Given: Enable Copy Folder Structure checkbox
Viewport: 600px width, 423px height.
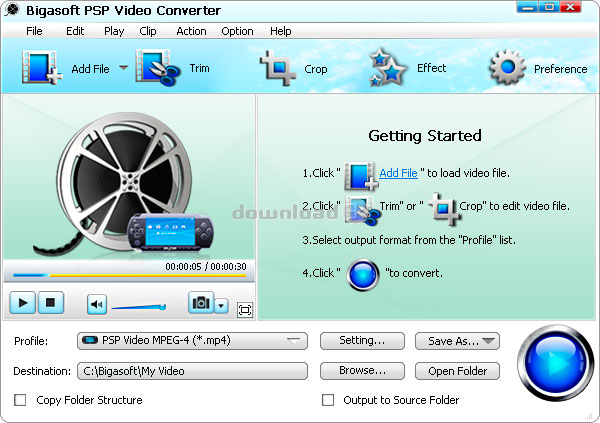Looking at the screenshot, I should 20,400.
